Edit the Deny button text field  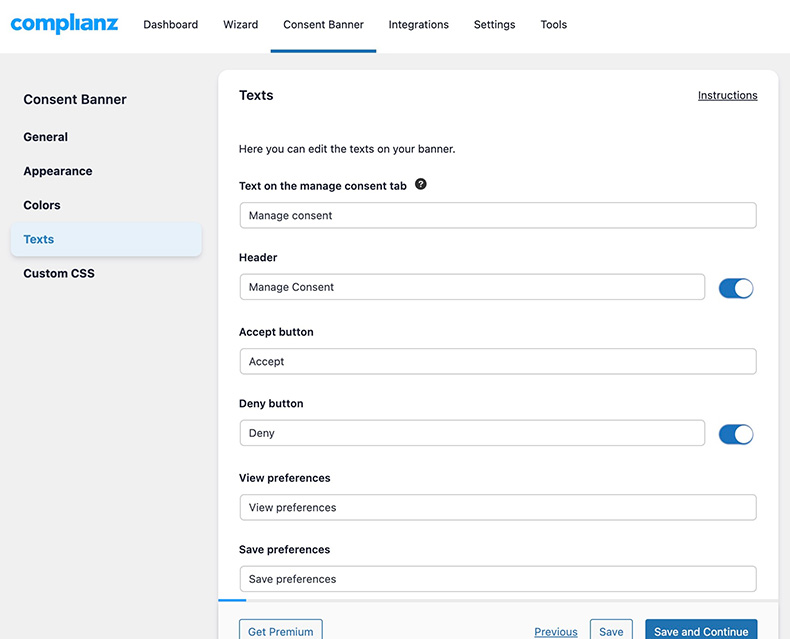pos(472,433)
